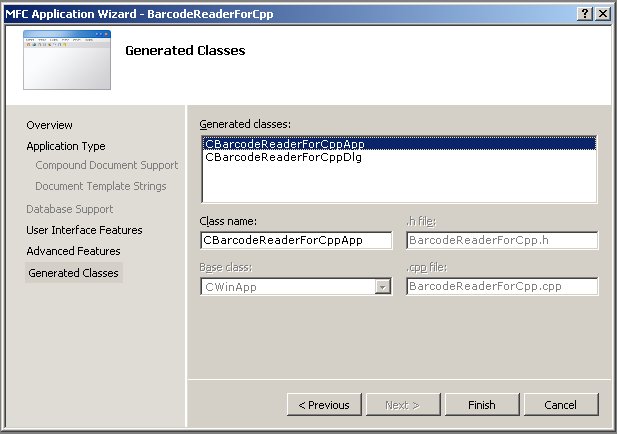Open Database Support page

click(x=69, y=209)
